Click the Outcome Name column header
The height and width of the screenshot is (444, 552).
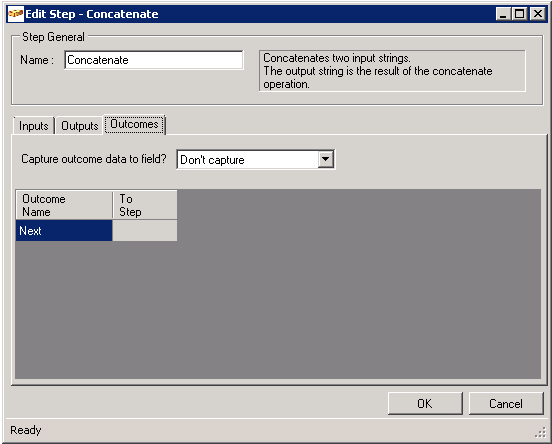click(64, 205)
